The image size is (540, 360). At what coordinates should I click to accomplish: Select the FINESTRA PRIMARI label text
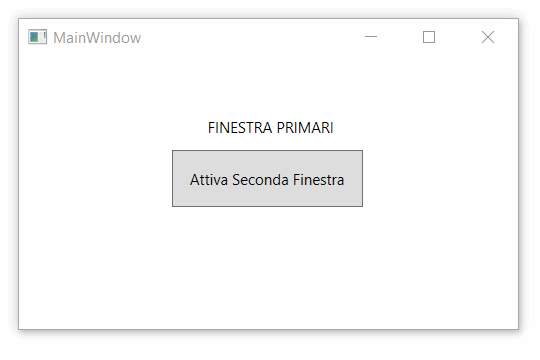coord(270,128)
